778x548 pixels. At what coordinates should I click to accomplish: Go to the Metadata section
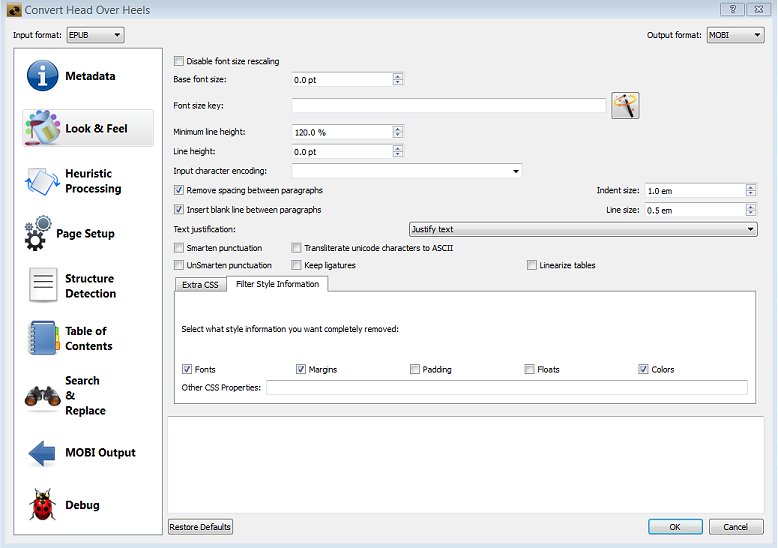point(88,76)
